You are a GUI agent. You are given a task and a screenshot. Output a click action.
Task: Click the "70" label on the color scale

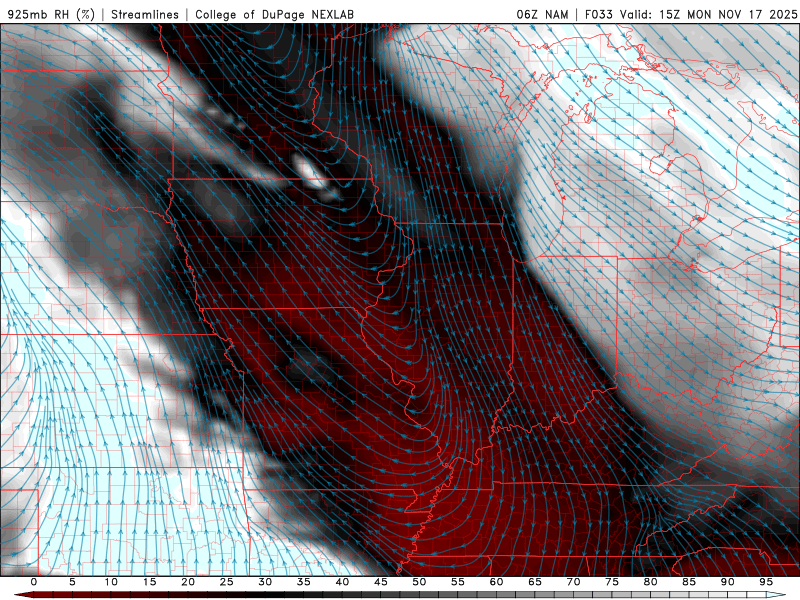pyautogui.click(x=573, y=582)
